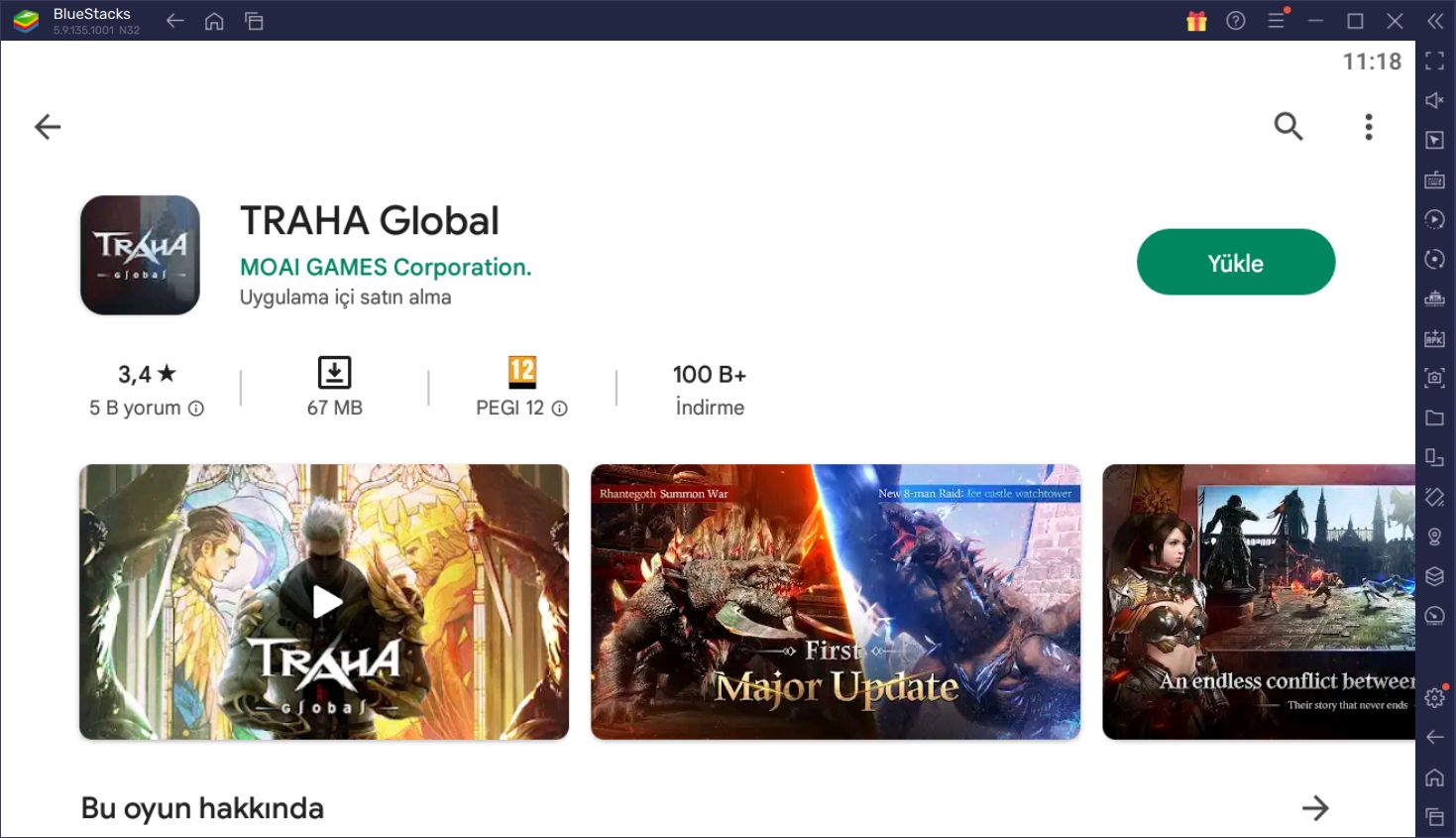This screenshot has width=1456, height=838.
Task: Click the star symbol beside the 3,4 rating
Action: tap(167, 373)
